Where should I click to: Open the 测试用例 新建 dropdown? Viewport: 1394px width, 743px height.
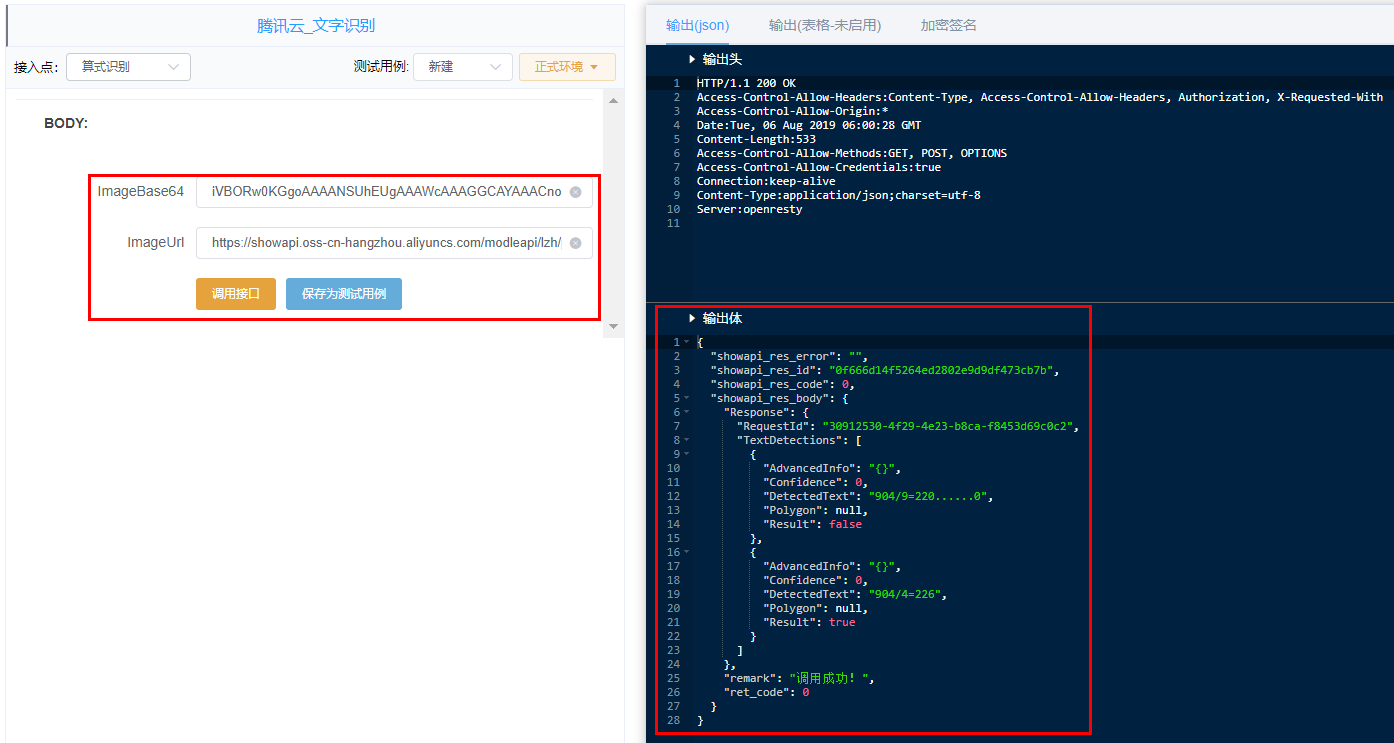click(463, 67)
